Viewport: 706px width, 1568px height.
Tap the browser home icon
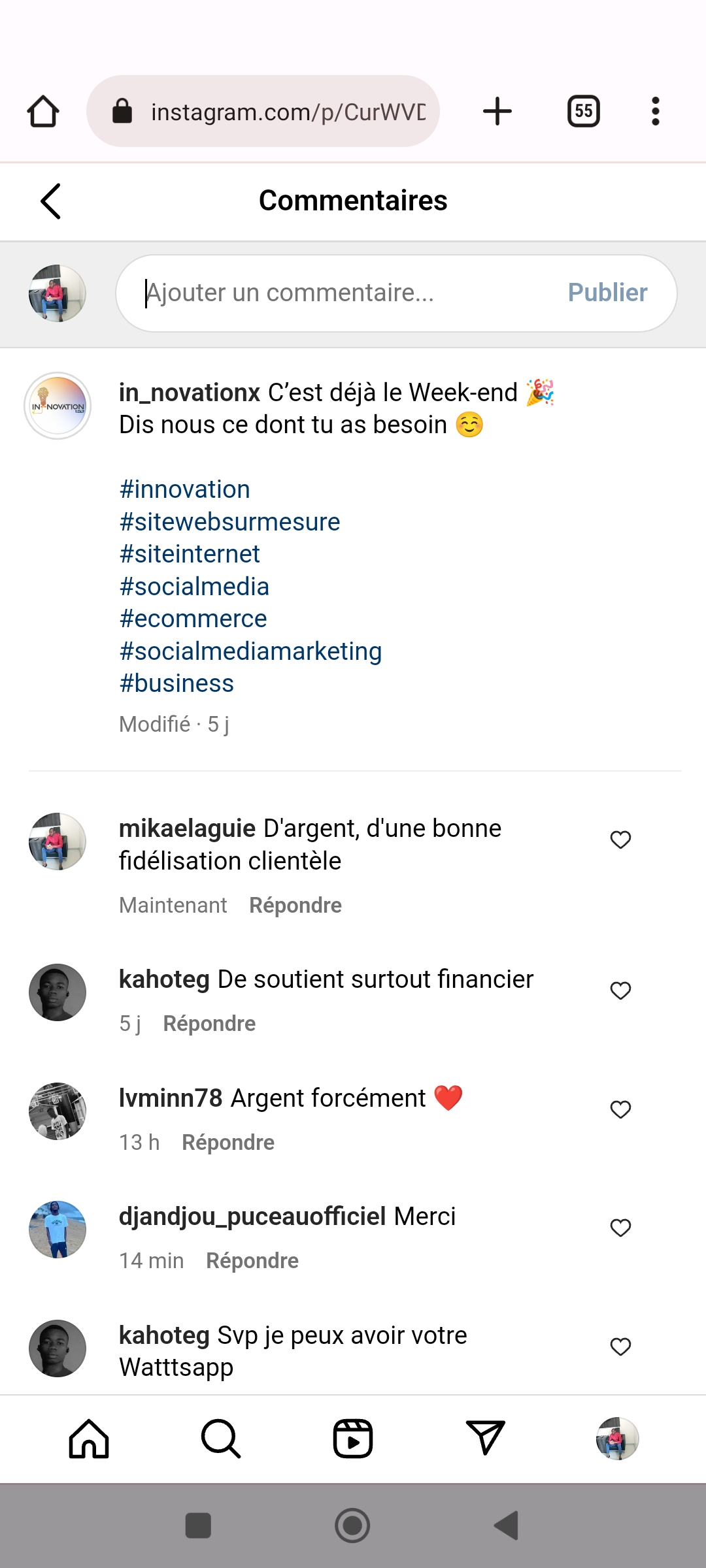click(x=43, y=111)
